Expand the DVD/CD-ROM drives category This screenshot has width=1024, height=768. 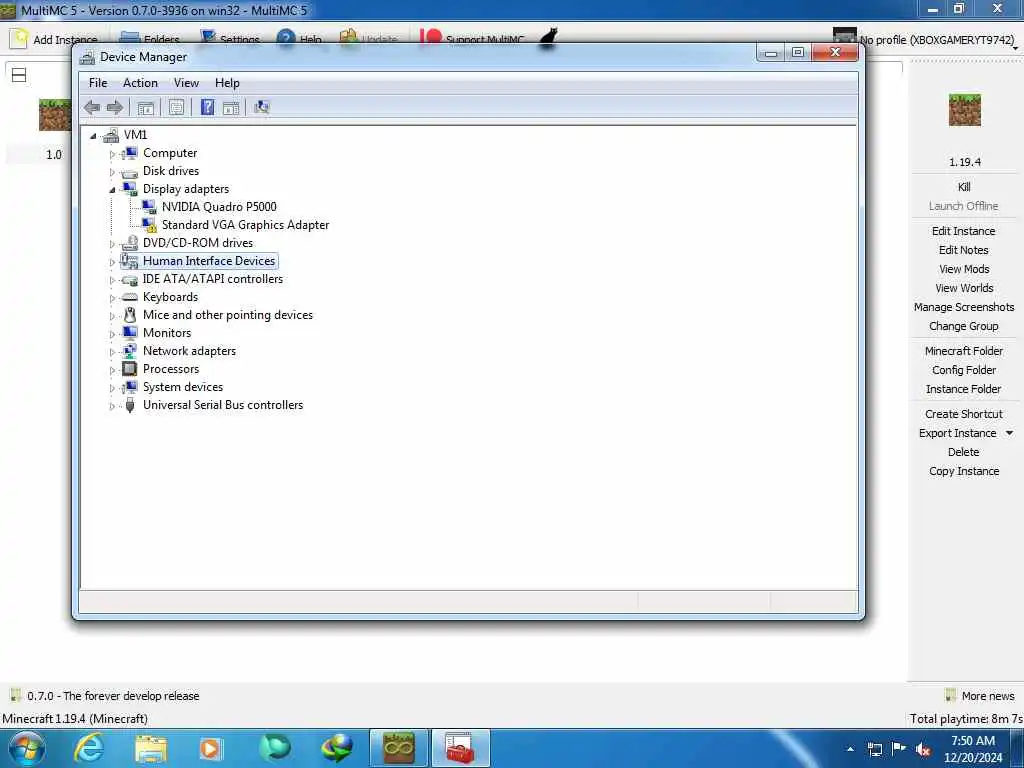(x=112, y=244)
